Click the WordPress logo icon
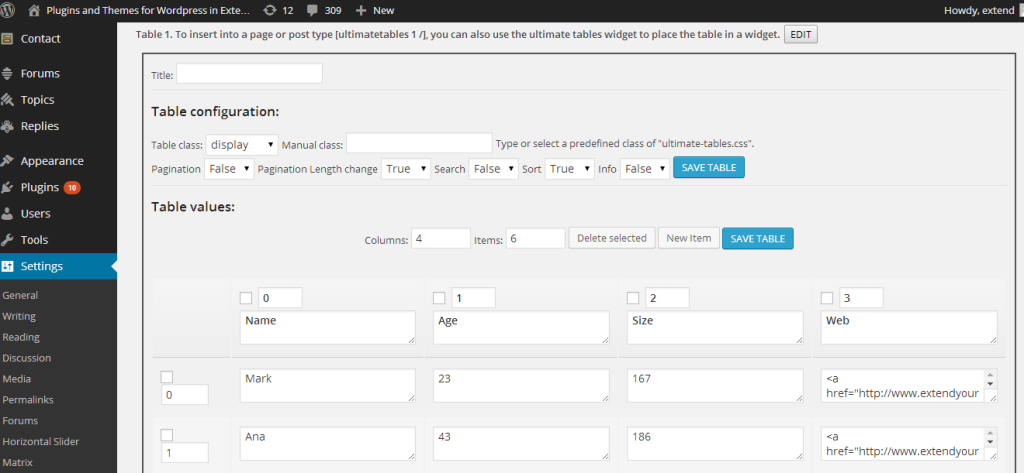The width and height of the screenshot is (1024, 473). pyautogui.click(x=8, y=10)
